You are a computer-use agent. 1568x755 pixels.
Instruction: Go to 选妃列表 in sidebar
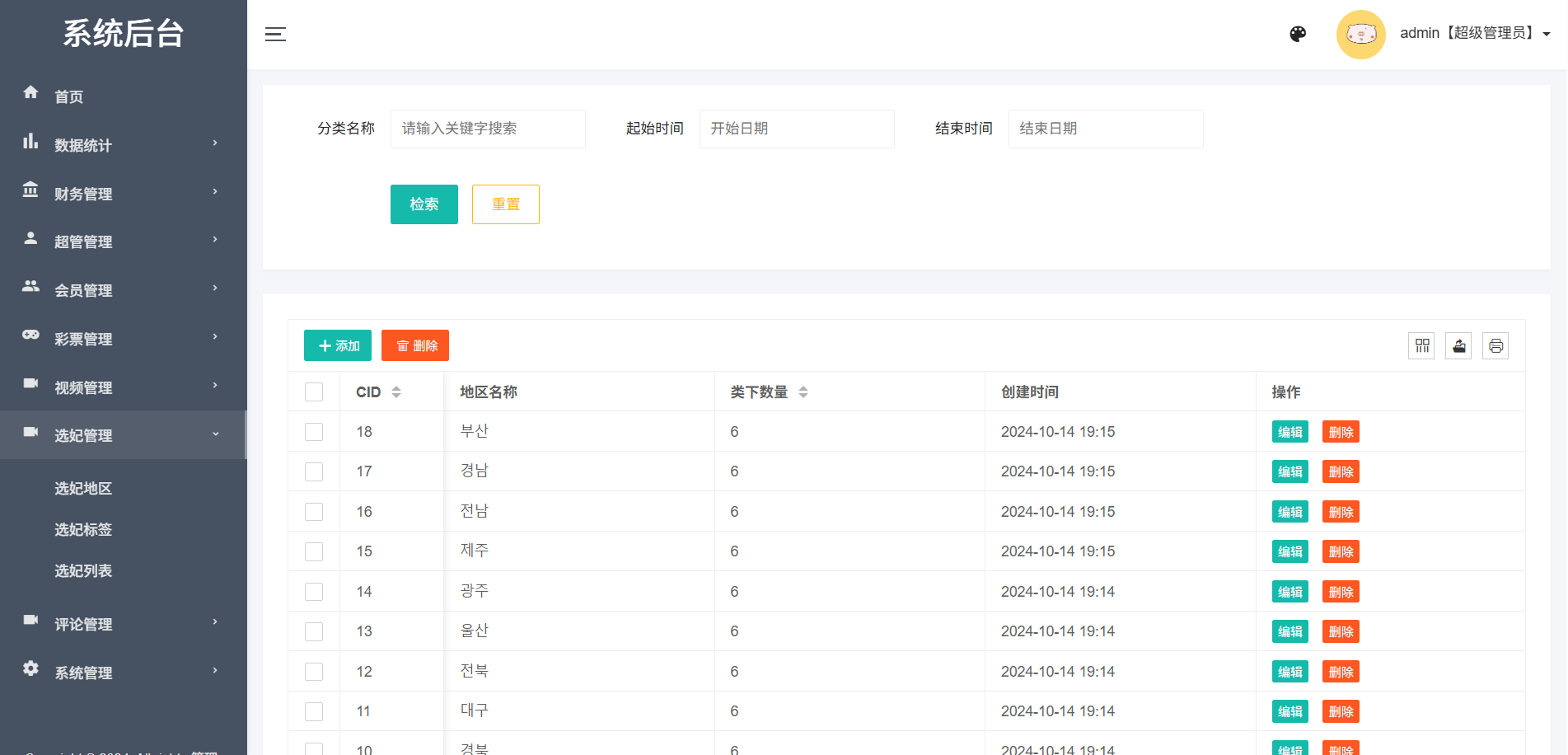83,570
